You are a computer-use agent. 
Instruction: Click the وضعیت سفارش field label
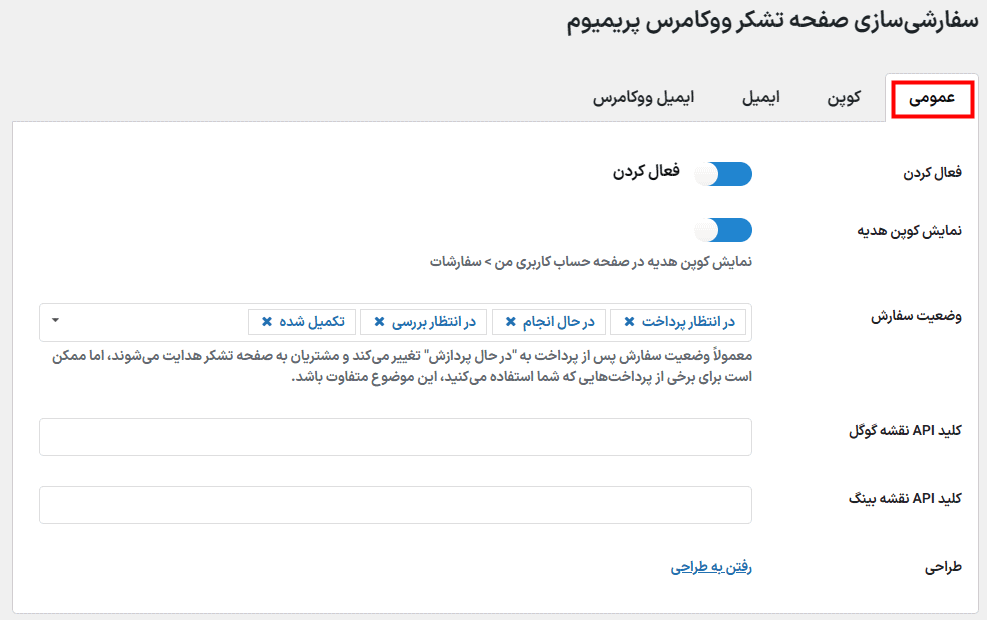point(916,316)
